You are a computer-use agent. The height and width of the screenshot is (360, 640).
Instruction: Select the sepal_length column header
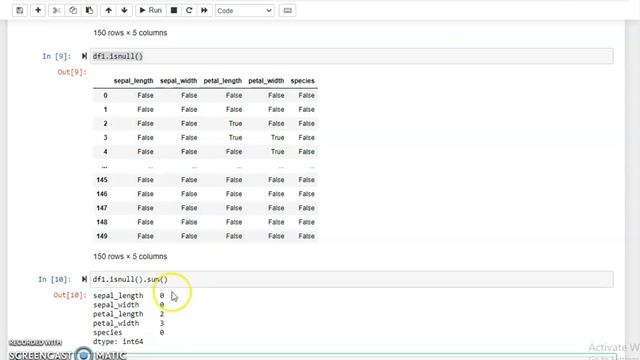(133, 81)
